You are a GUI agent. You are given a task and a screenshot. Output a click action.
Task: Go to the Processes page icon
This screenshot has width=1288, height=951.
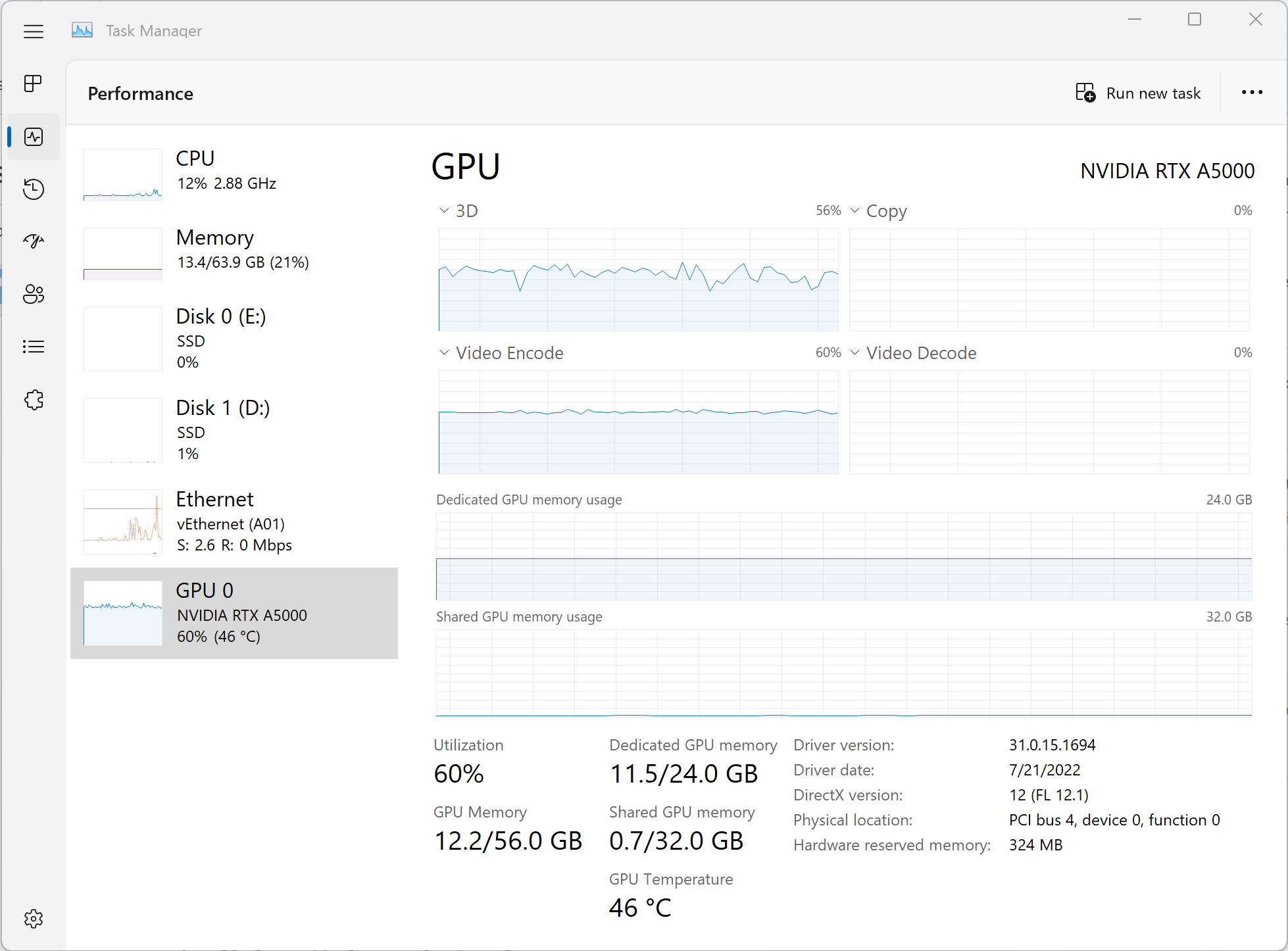pyautogui.click(x=34, y=84)
